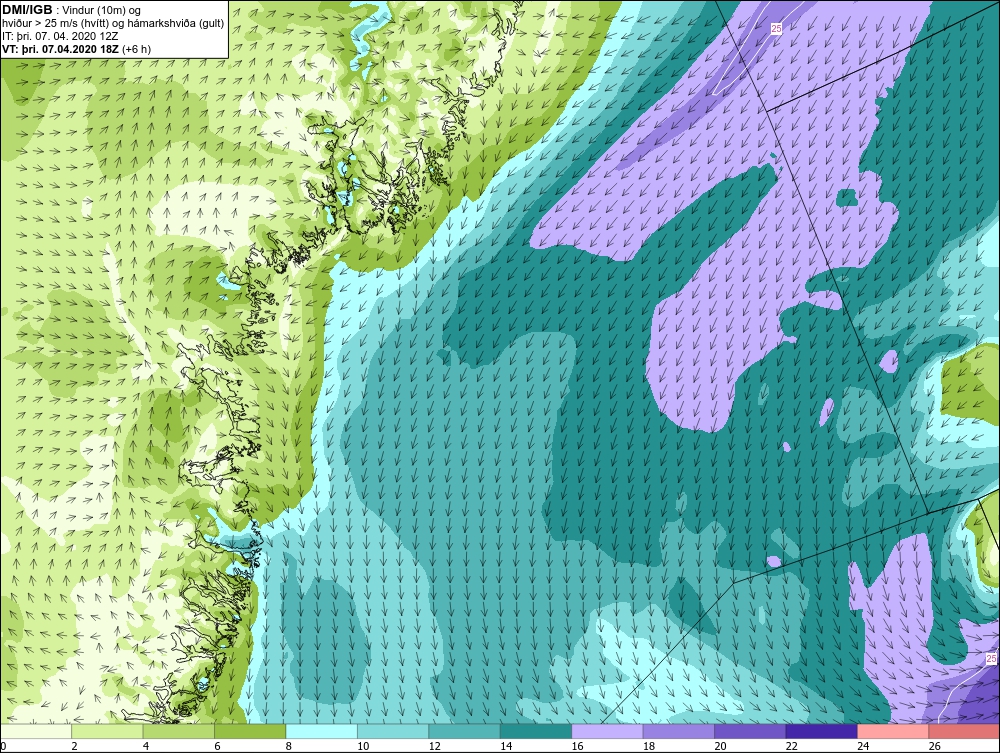
Task: Click the 24–26 m/s pink legend swatch
Action: click(893, 731)
